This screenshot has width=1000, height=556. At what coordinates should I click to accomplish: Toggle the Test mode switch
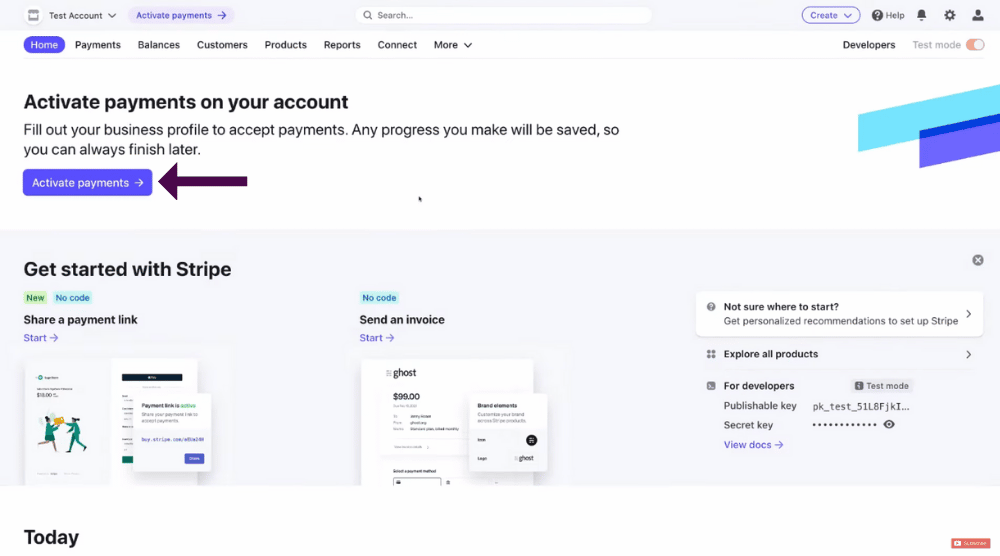pos(974,45)
